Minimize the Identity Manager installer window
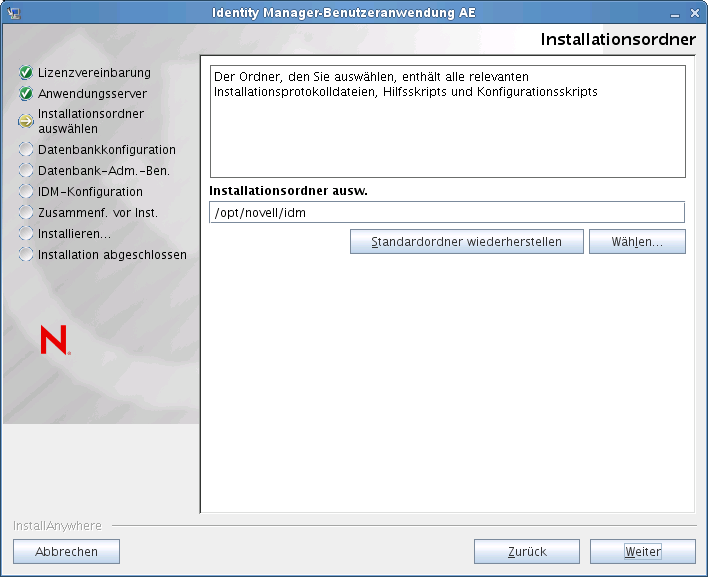The image size is (708, 577). (x=675, y=14)
